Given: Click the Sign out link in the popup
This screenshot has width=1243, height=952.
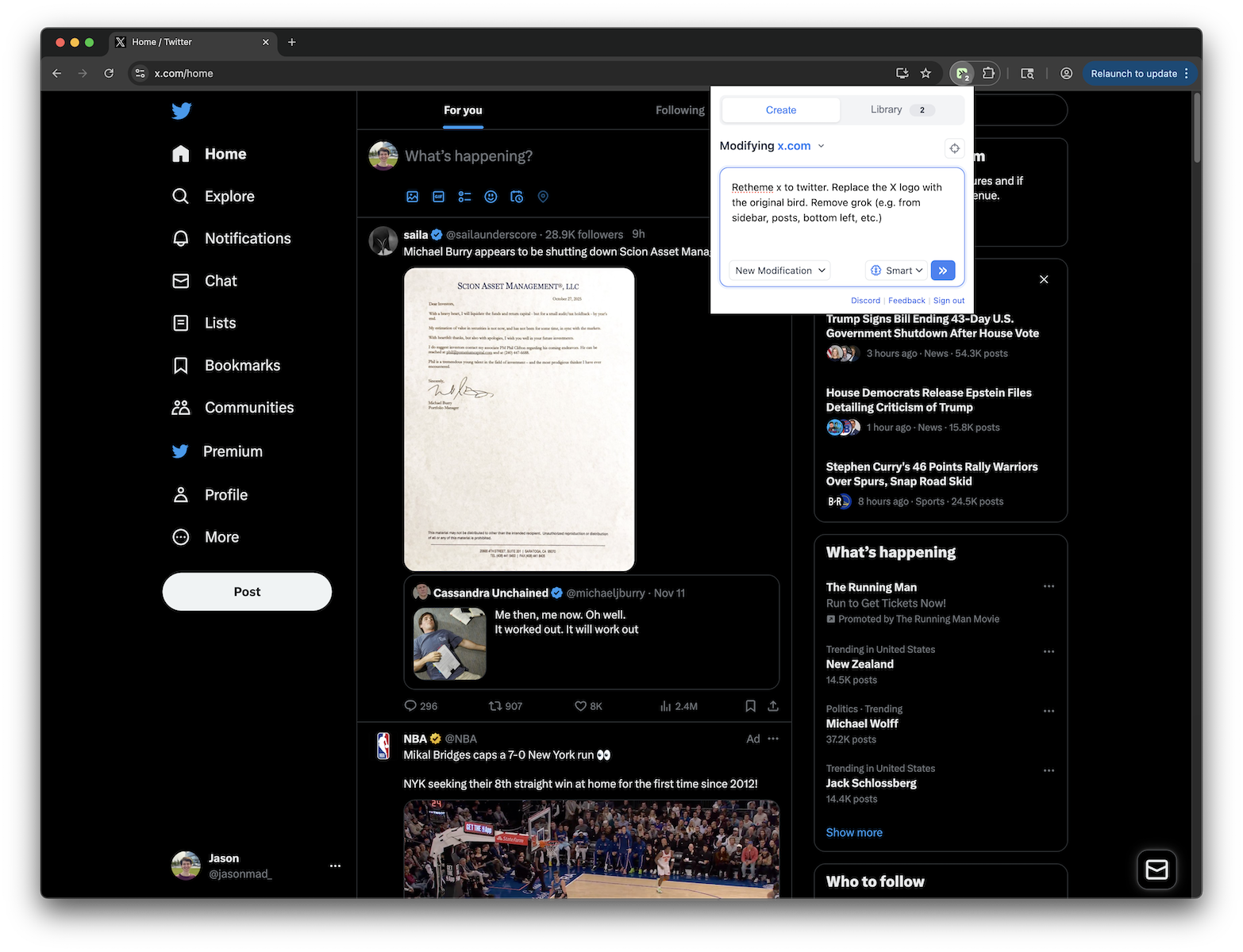Looking at the screenshot, I should (949, 300).
